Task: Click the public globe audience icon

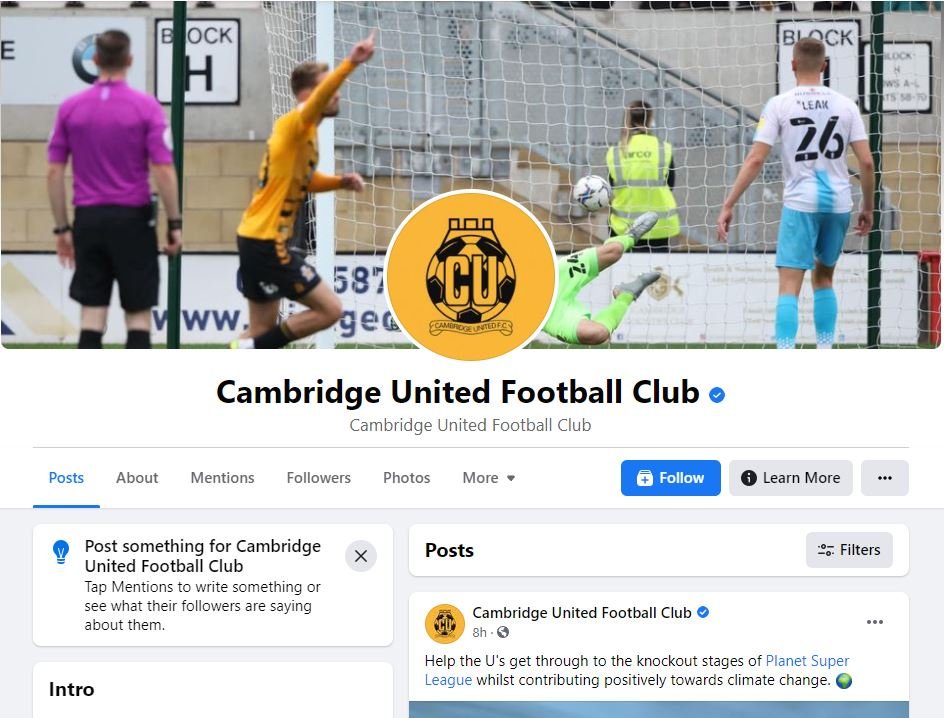Action: pos(503,632)
